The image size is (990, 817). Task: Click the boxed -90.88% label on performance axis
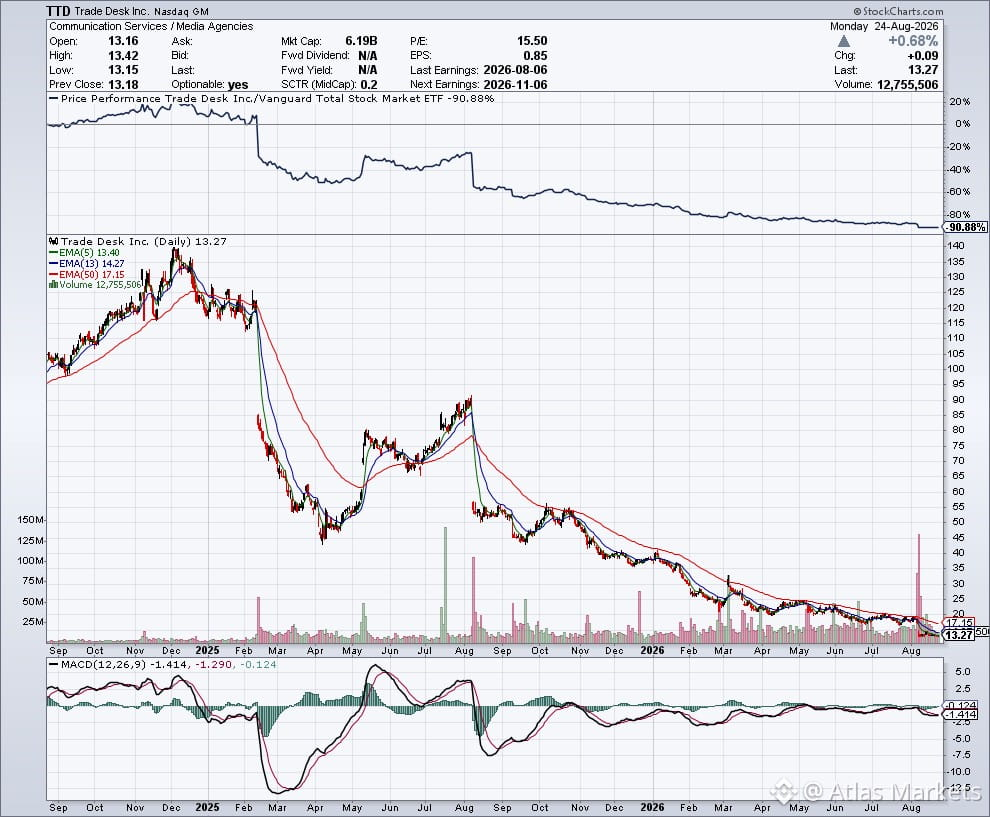coord(967,227)
